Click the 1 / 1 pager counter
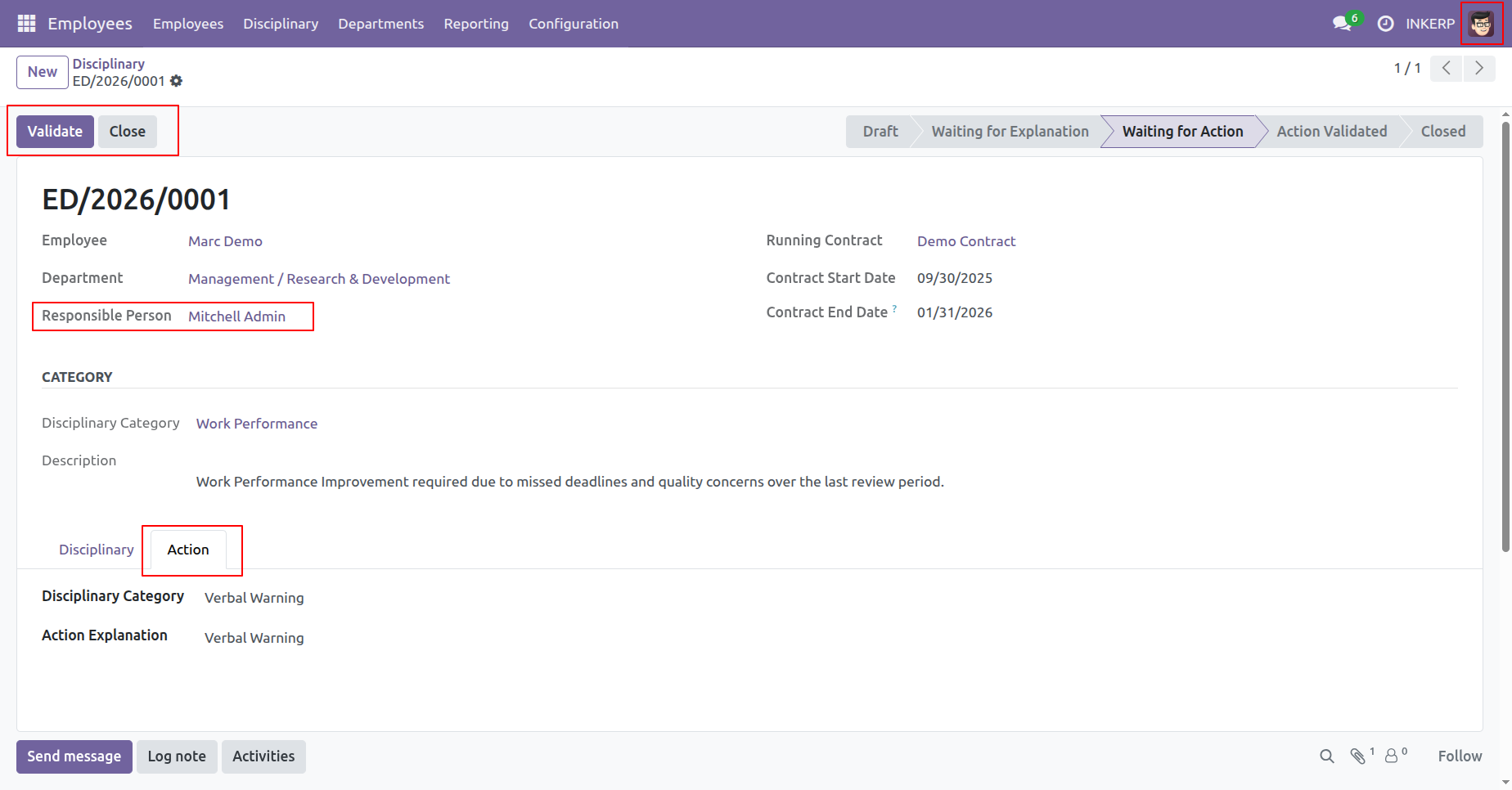Screen dimensions: 1512x790 [x=1407, y=69]
